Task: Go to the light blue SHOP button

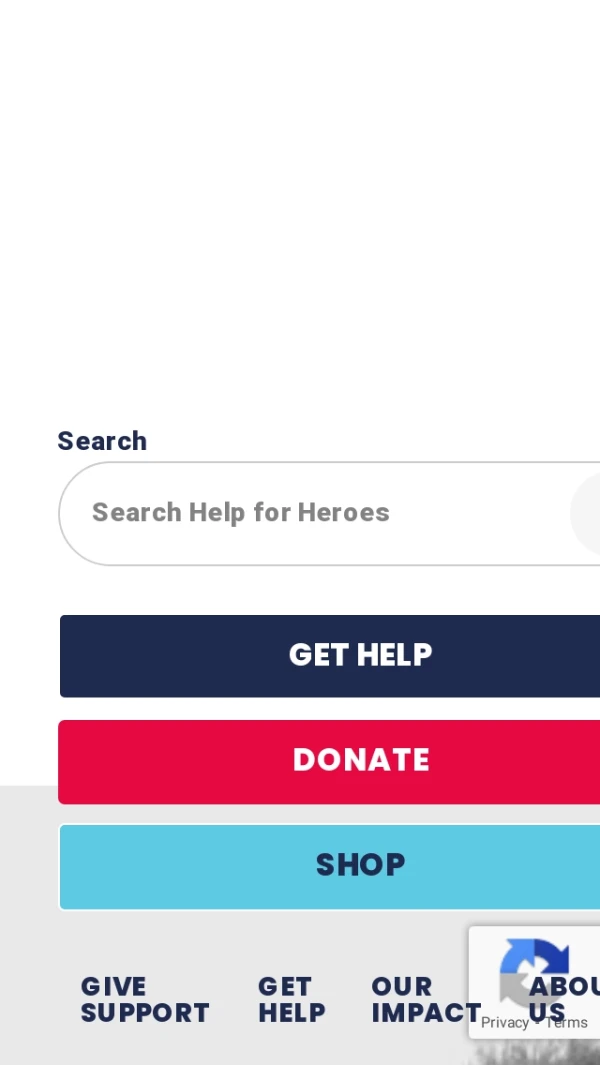Action: (x=330, y=867)
